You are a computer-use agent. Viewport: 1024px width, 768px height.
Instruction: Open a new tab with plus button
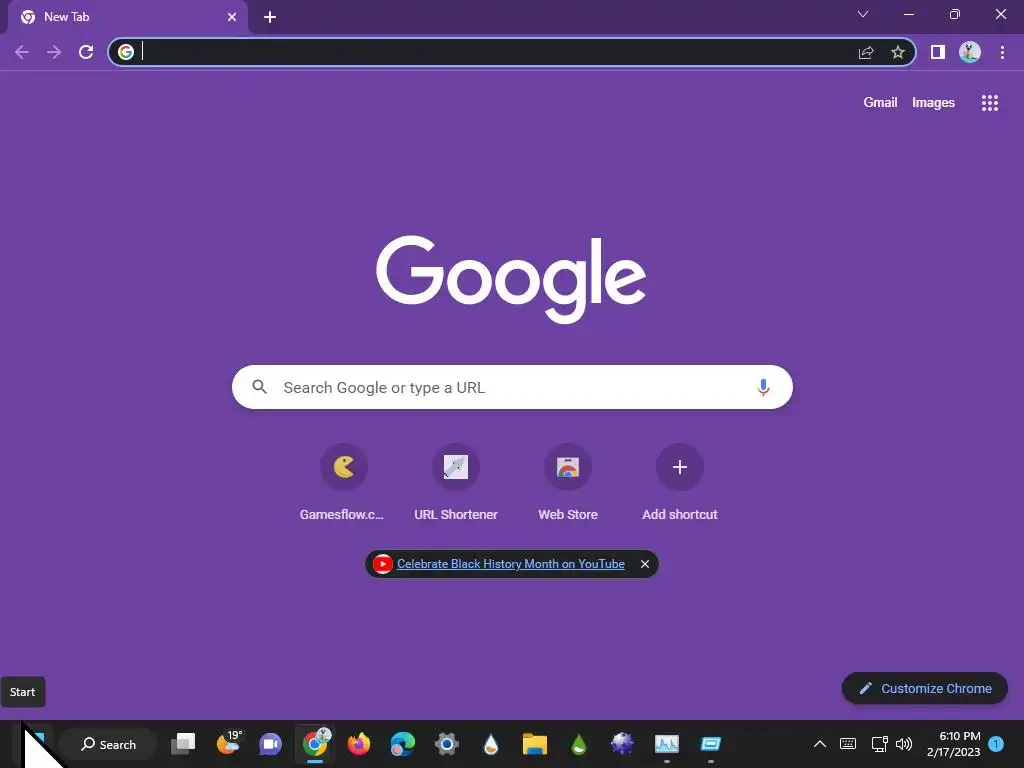(270, 17)
